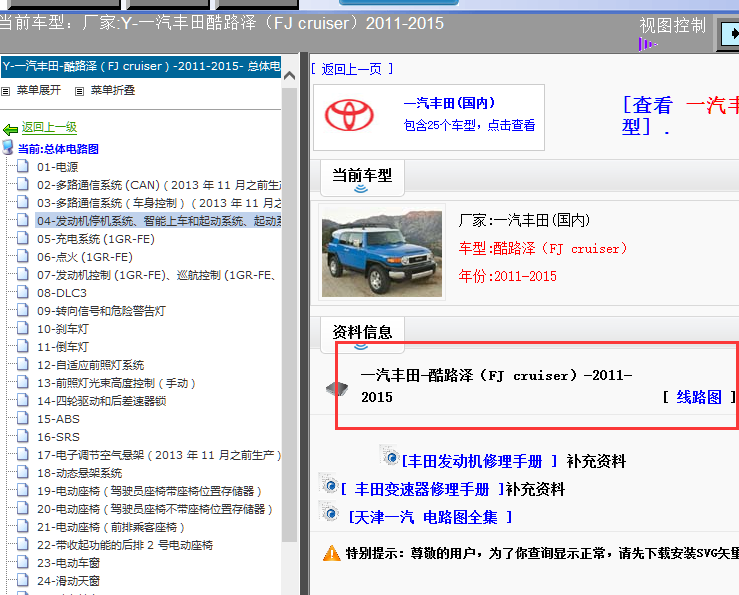Select 19-电动座椅（带座椅位置存储器）
This screenshot has width=739, height=595.
click(x=149, y=491)
